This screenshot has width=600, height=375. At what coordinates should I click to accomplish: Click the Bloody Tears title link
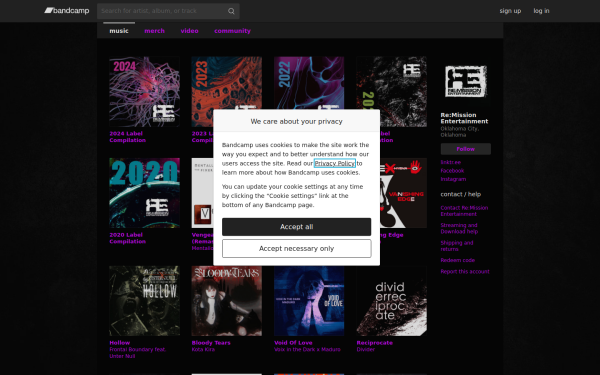211,342
